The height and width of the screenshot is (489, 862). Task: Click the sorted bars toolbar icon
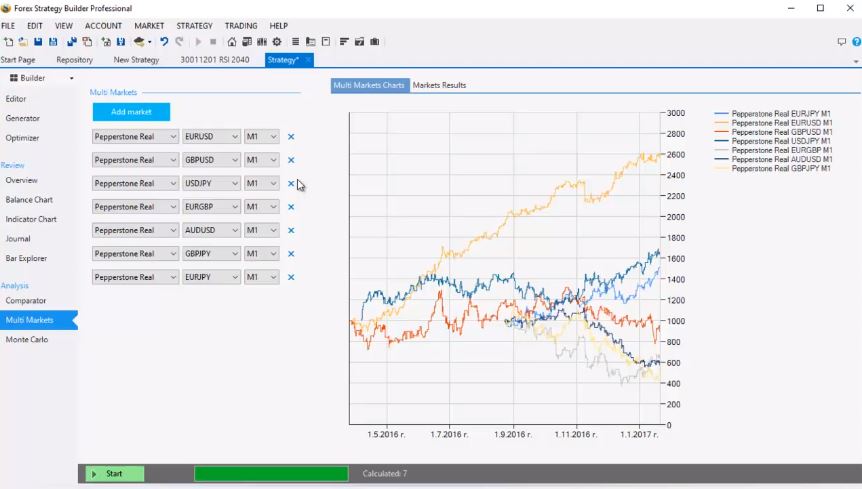point(344,42)
